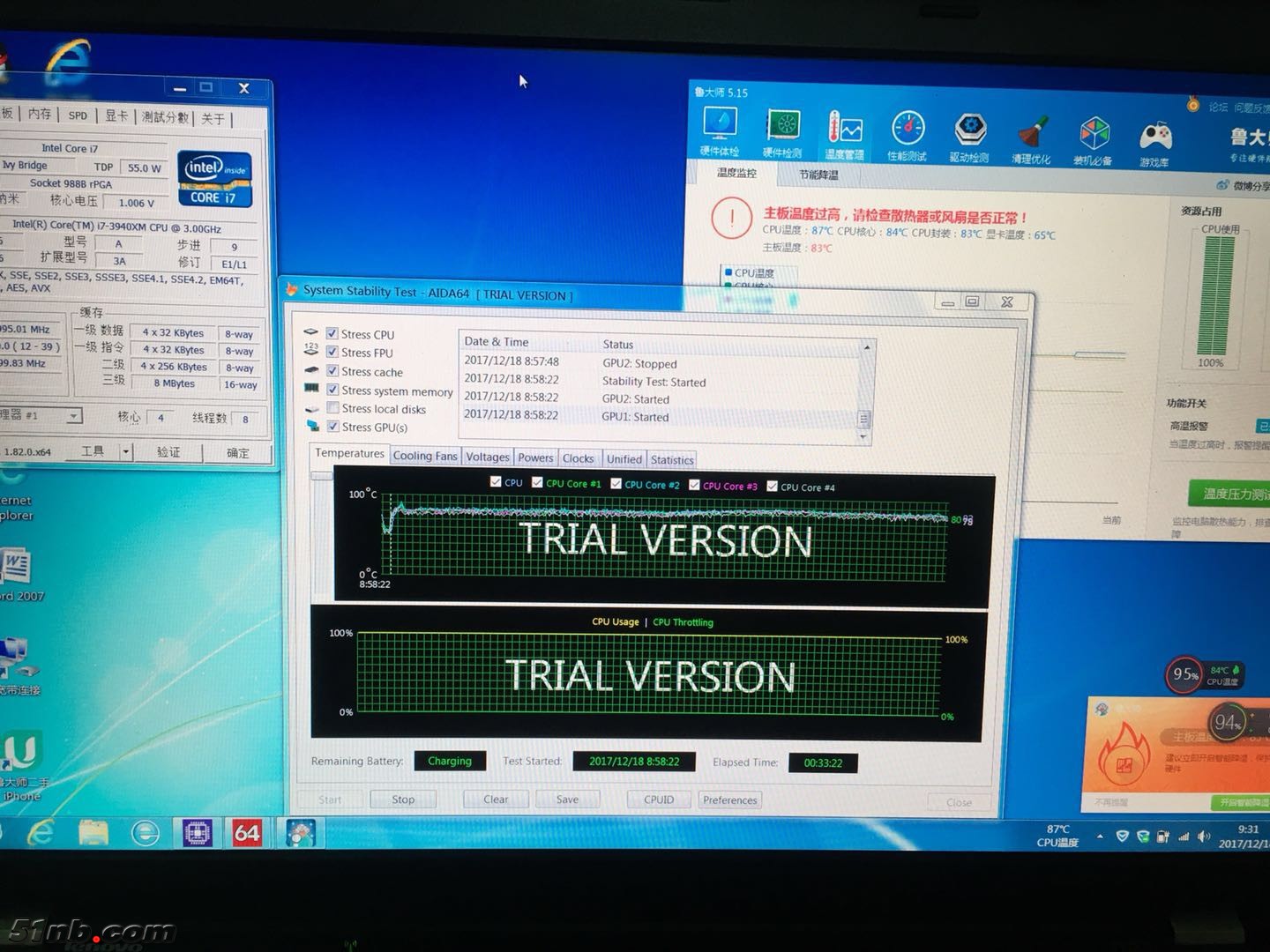Click 验证 button in CPU-Z
Viewport: 1270px width, 952px height.
coord(168,452)
